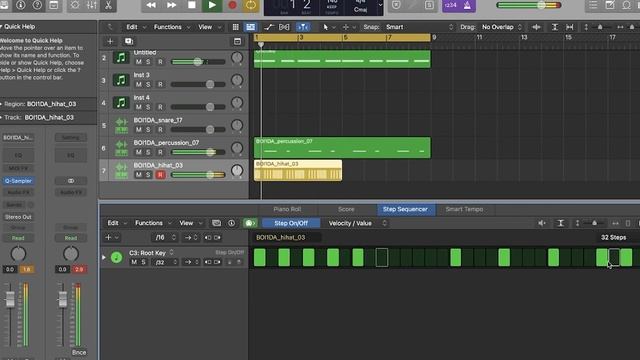Image resolution: width=640 pixels, height=360 pixels.
Task: Open the secondary plus tool menu
Action: [348, 27]
